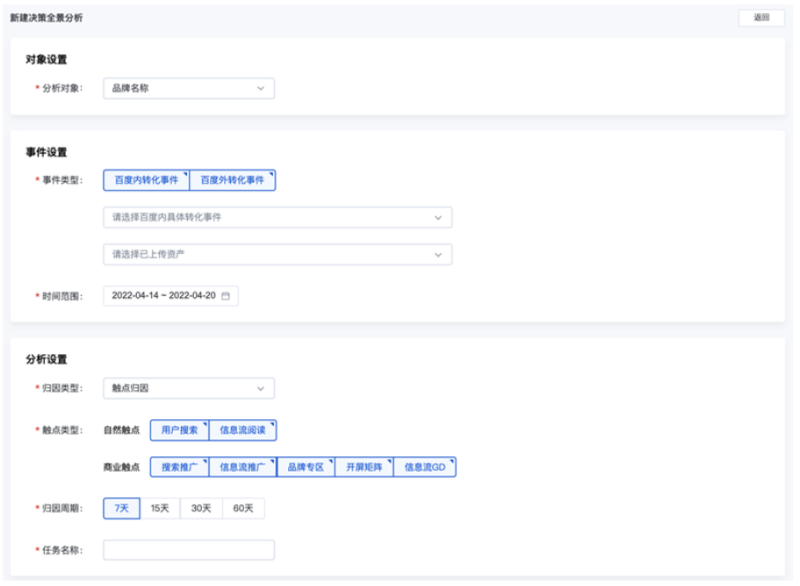800x586 pixels.
Task: Toggle 品牌专区 commercial touchpoint
Action: [x=305, y=467]
